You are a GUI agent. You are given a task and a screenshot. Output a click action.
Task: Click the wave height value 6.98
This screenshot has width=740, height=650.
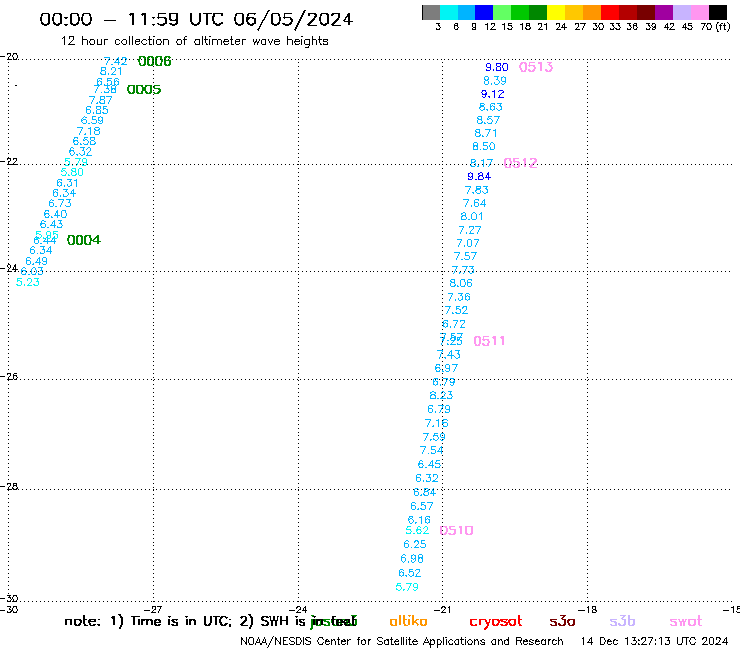(412, 558)
